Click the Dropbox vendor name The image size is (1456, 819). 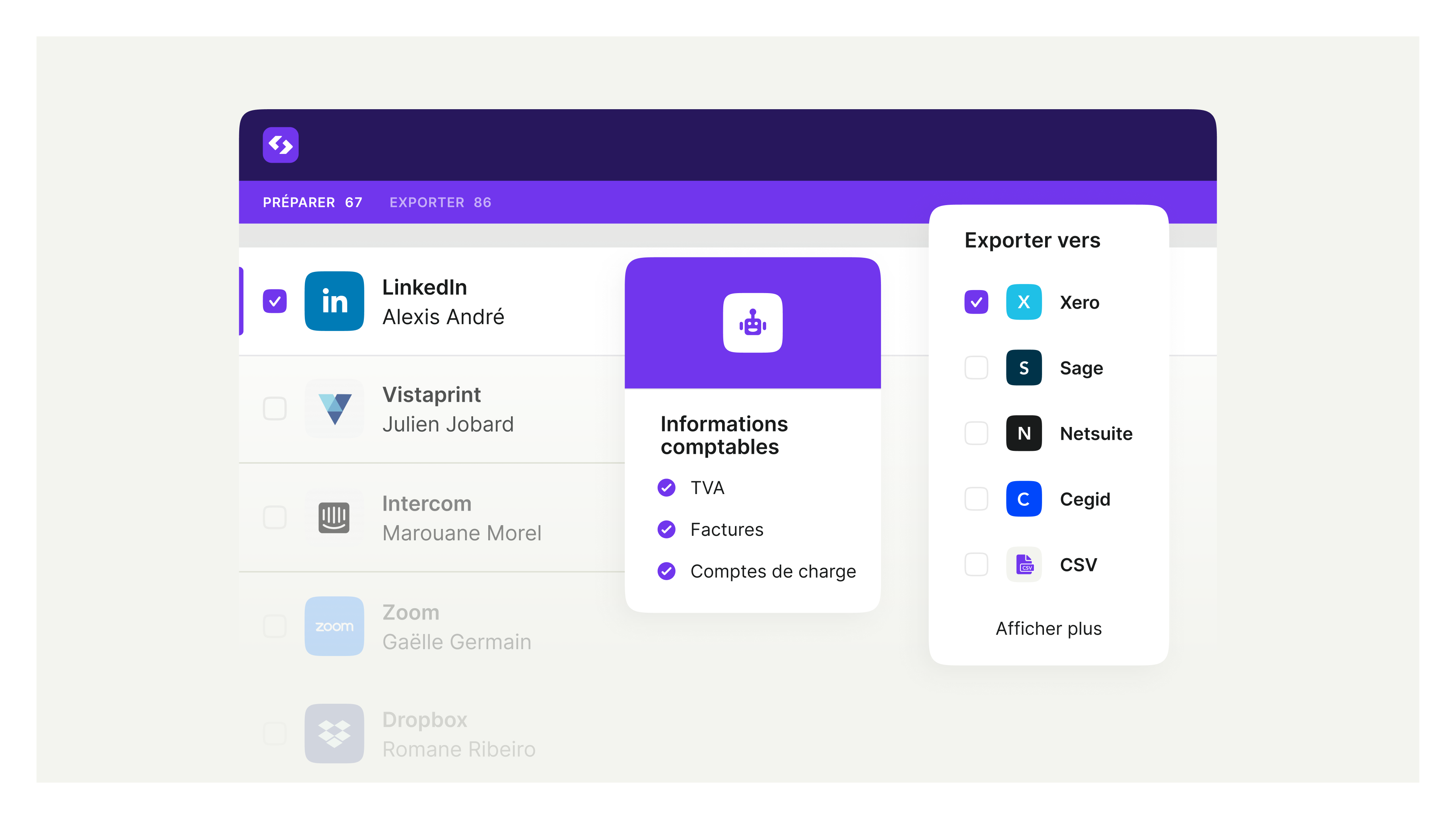pyautogui.click(x=425, y=720)
